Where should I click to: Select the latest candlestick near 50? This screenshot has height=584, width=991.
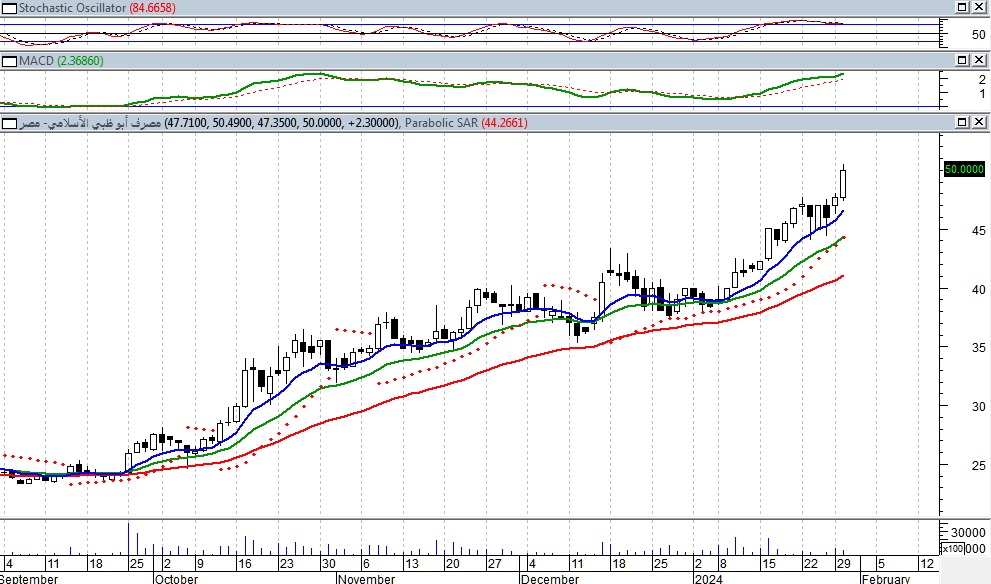pyautogui.click(x=844, y=184)
